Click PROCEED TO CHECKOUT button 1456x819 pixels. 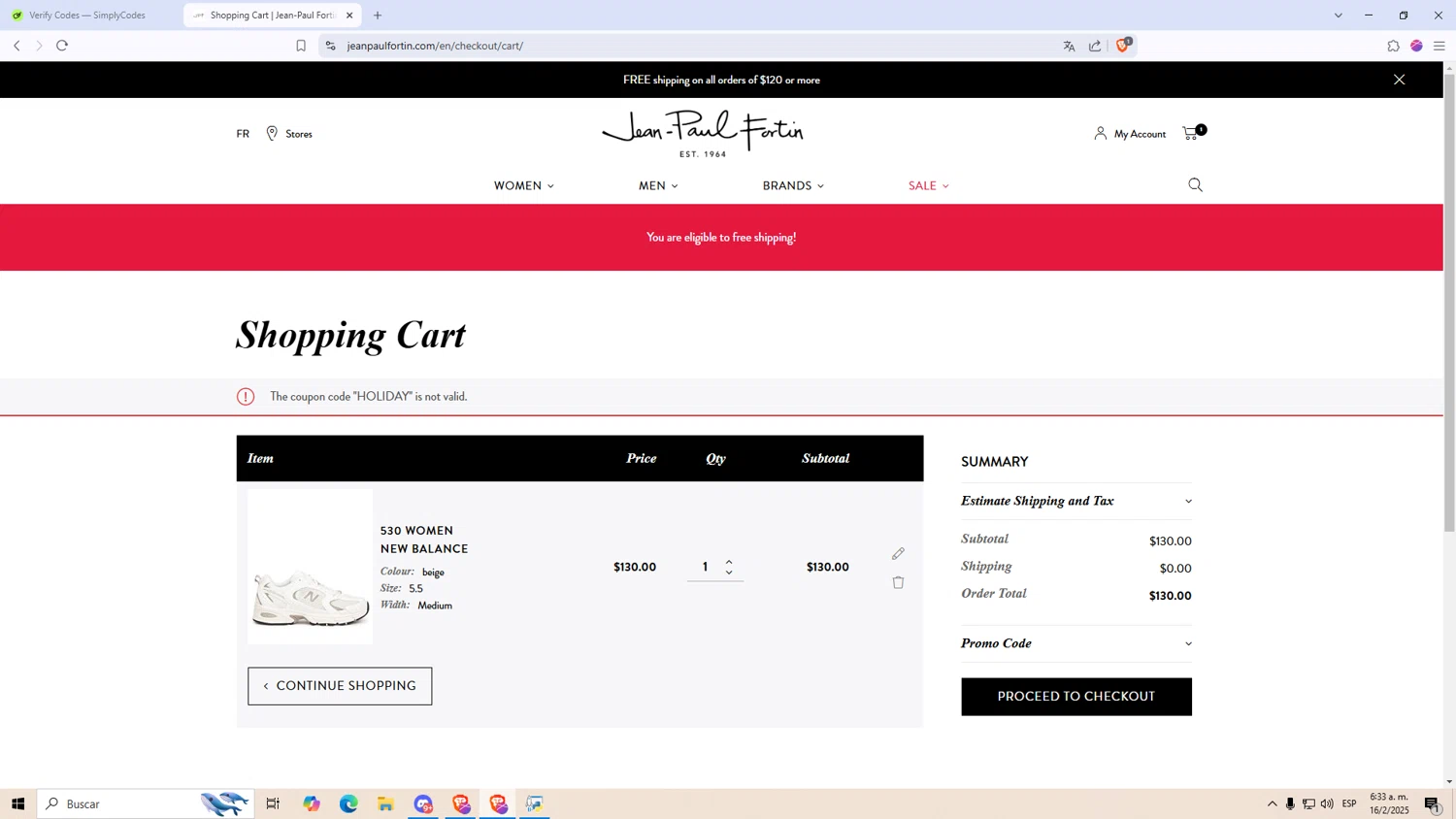click(x=1075, y=697)
